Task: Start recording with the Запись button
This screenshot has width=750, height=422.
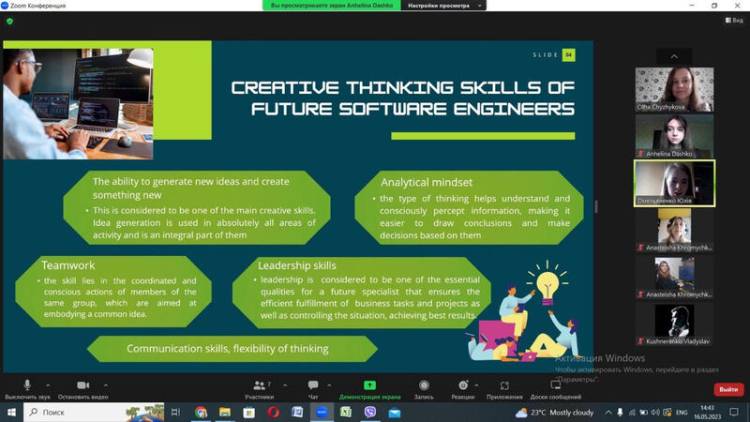Action: 424,386
